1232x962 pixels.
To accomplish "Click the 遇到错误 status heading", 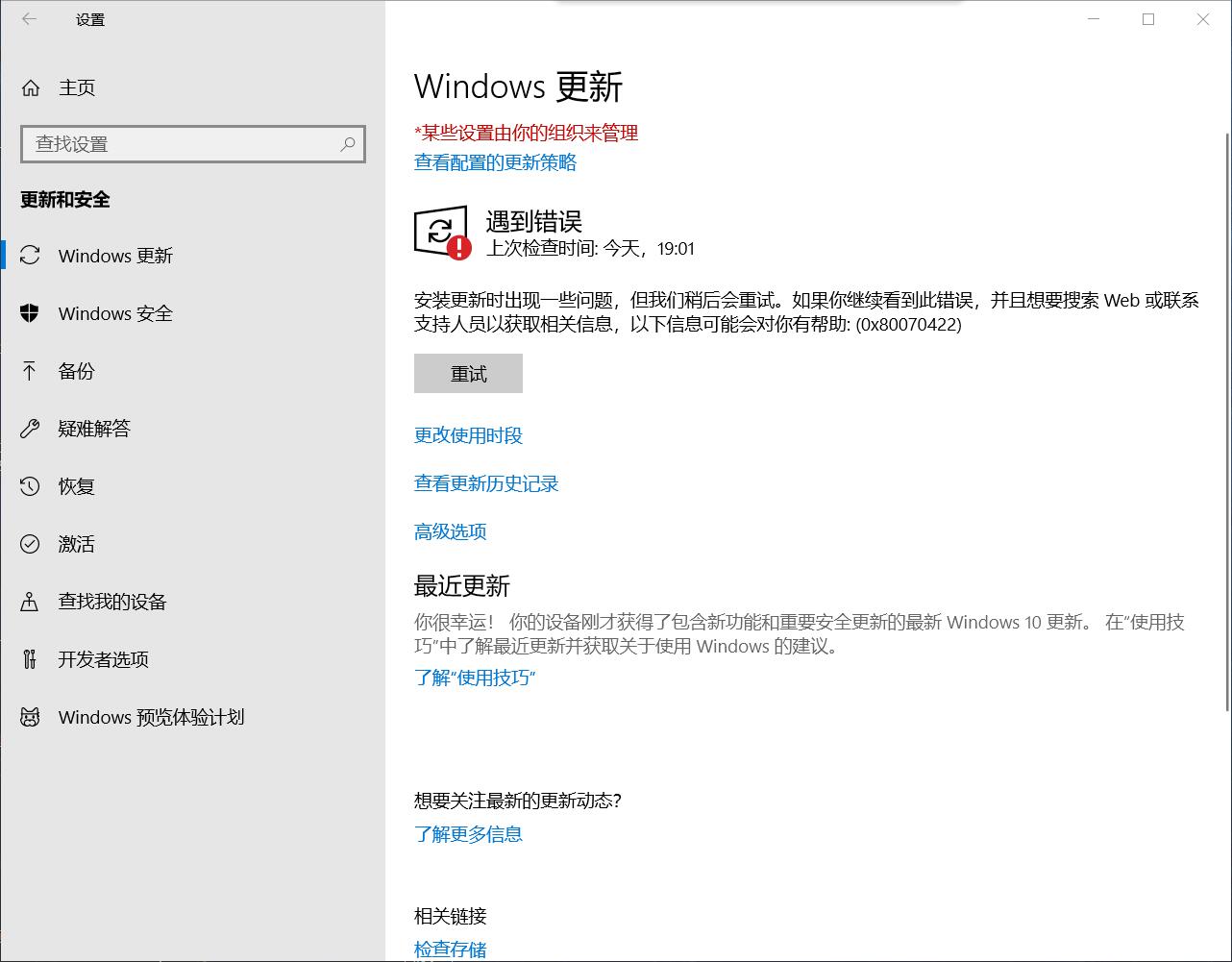I will tap(533, 222).
